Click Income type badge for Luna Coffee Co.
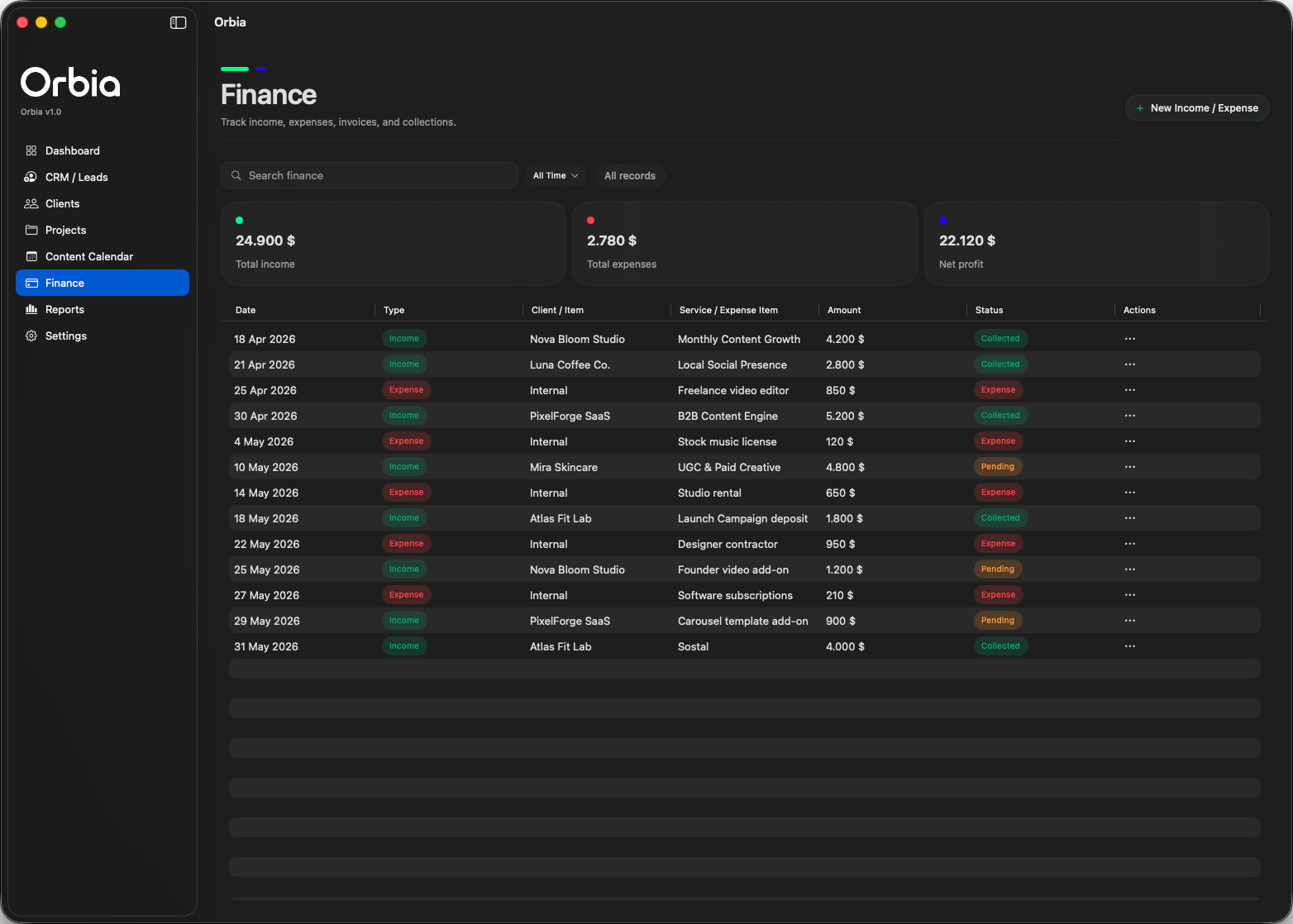The image size is (1293, 924). pyautogui.click(x=404, y=364)
